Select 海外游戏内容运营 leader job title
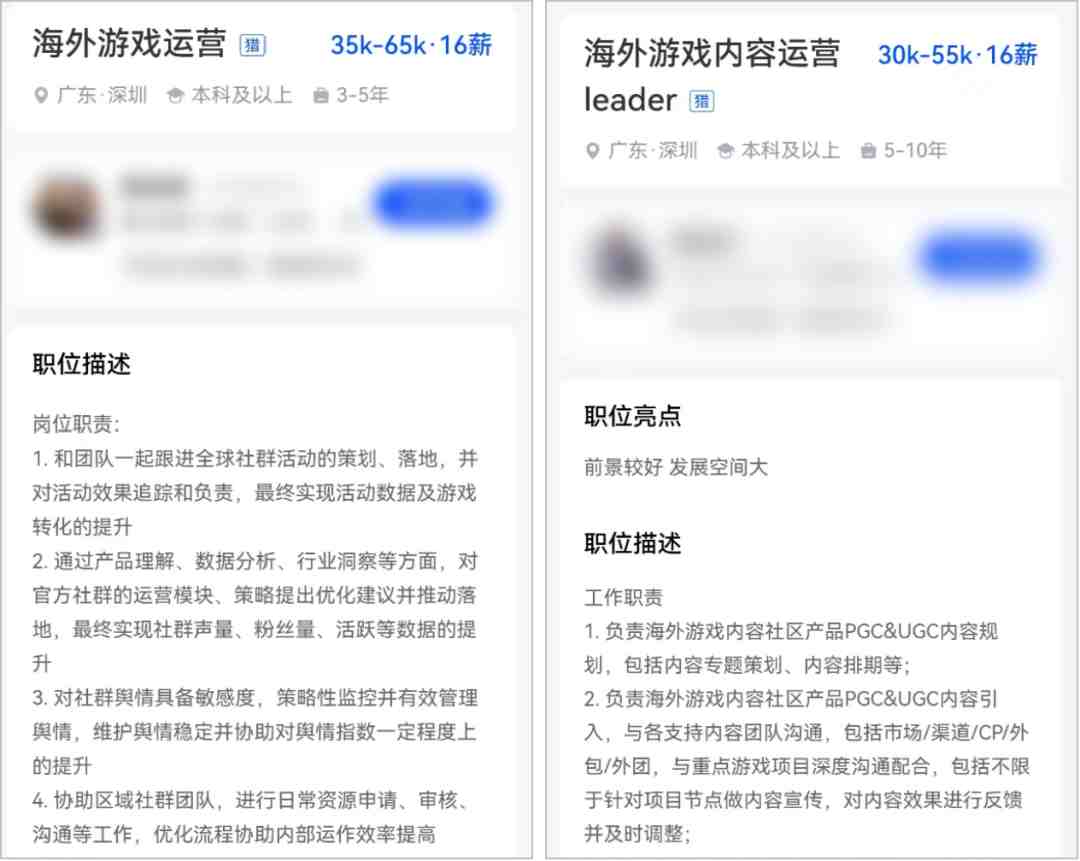The width and height of the screenshot is (1080, 861). [x=712, y=76]
